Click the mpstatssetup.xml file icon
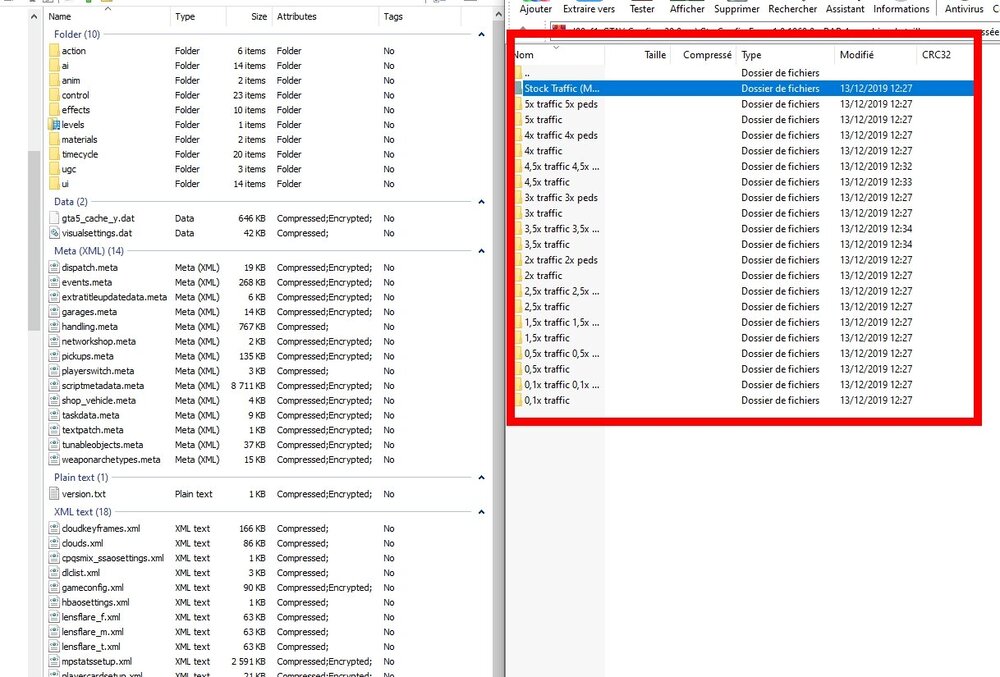Image resolution: width=1000 pixels, height=677 pixels. 54,661
